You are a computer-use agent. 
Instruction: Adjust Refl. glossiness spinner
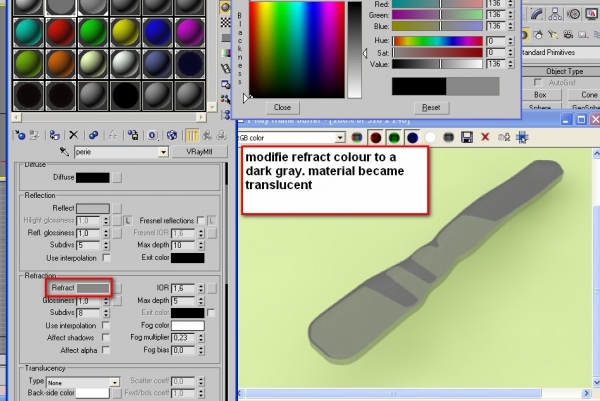click(106, 233)
